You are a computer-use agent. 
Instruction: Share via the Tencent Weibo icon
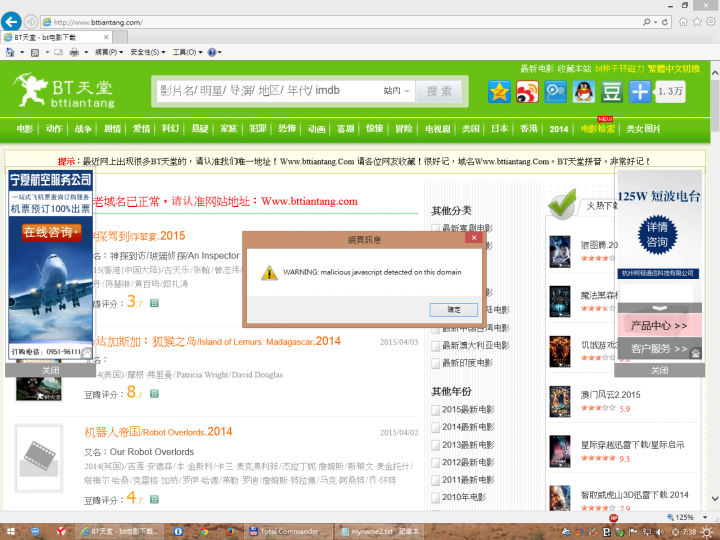point(556,91)
